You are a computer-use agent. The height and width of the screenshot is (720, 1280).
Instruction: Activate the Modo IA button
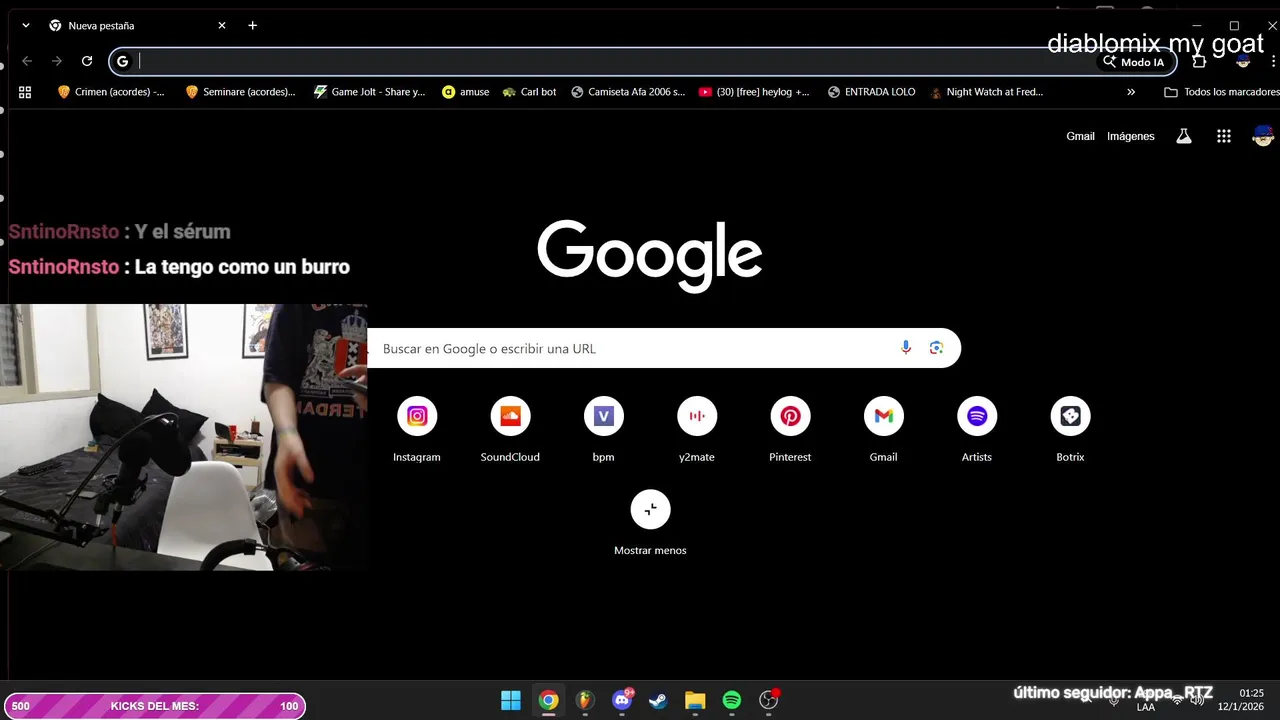pyautogui.click(x=1134, y=62)
